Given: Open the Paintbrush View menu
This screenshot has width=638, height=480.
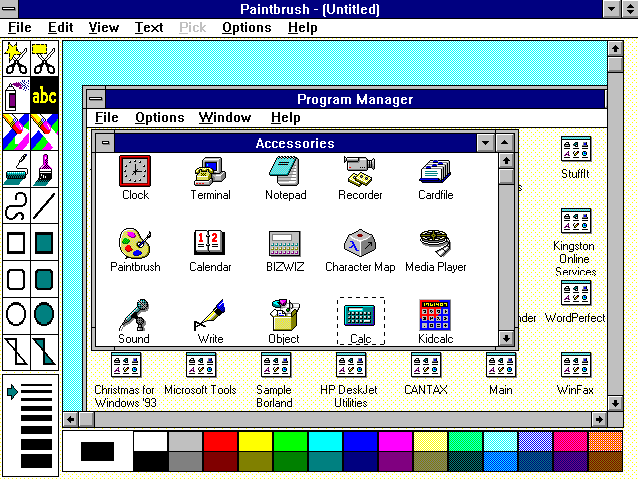Looking at the screenshot, I should [x=104, y=28].
